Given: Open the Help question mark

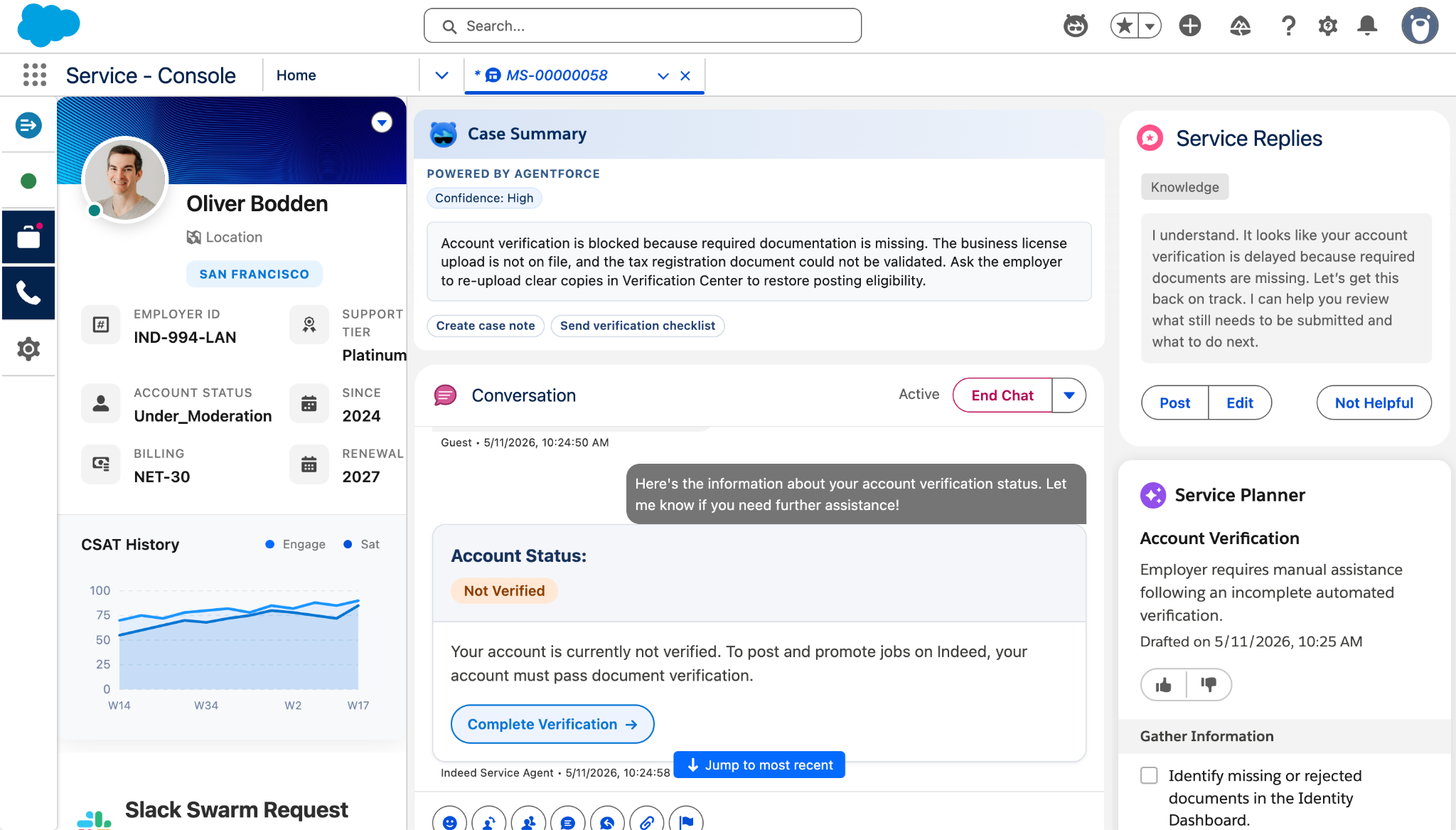Looking at the screenshot, I should point(1288,26).
